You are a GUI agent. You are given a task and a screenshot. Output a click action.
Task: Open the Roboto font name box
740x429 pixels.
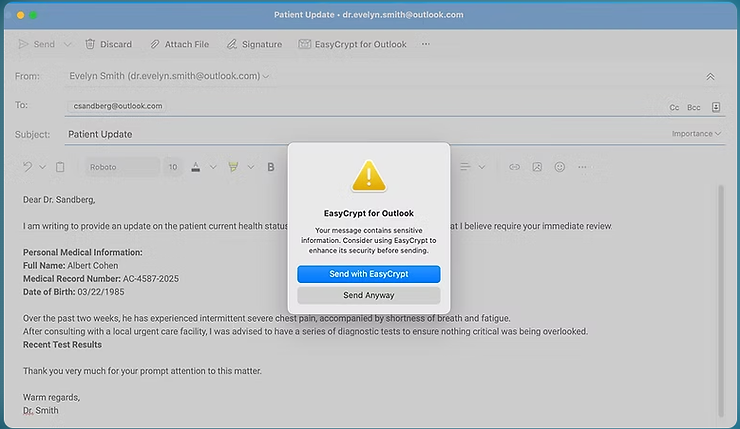[x=122, y=167]
